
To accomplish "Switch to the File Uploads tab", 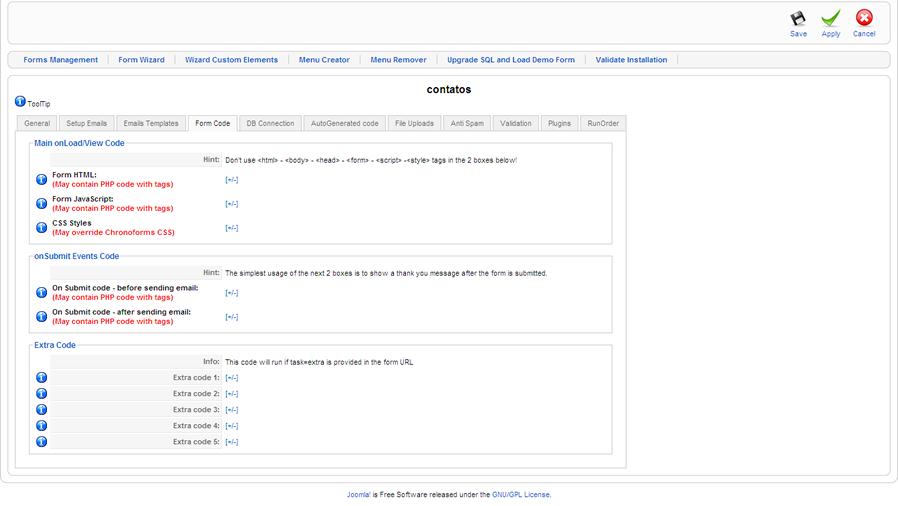I will (415, 123).
